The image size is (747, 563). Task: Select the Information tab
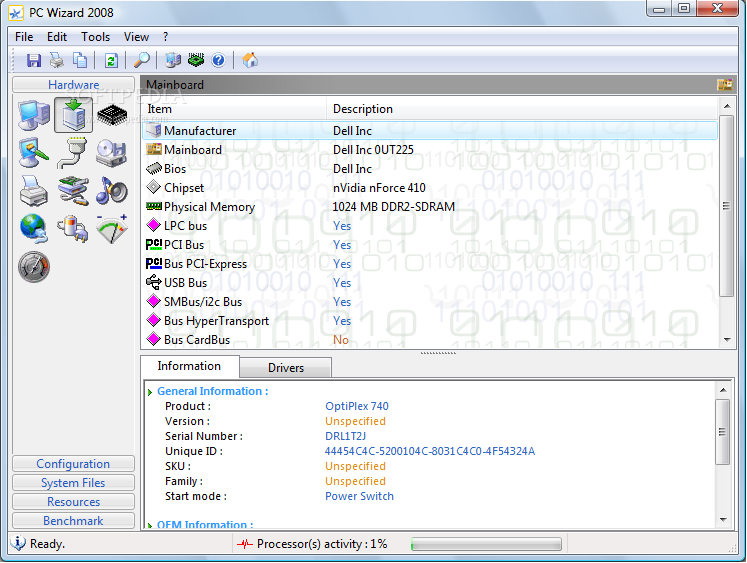pyautogui.click(x=190, y=366)
